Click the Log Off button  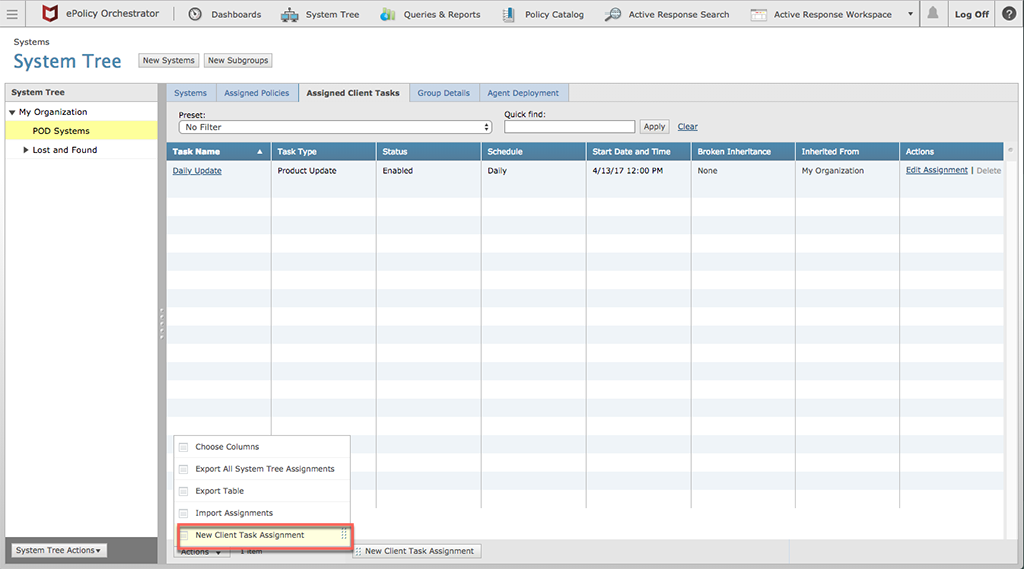[972, 14]
